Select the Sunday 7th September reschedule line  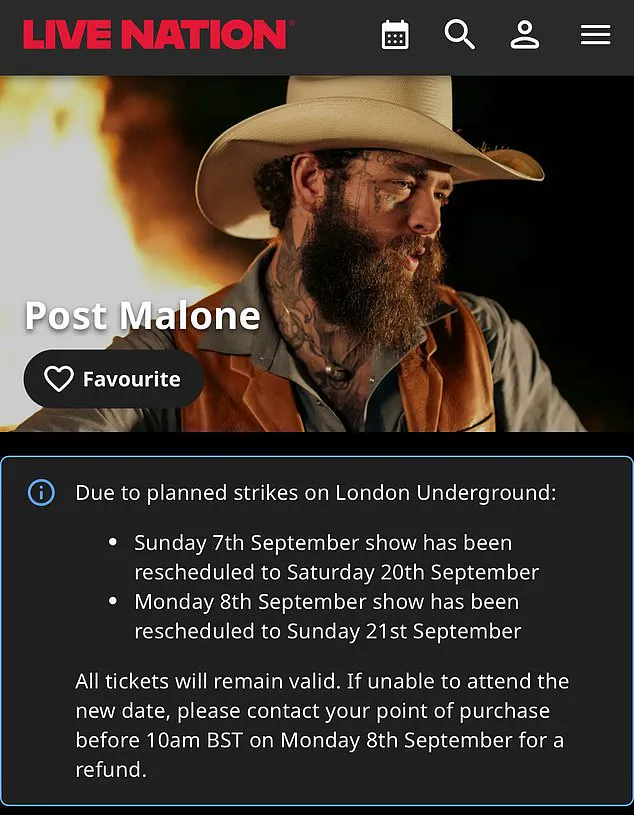[x=323, y=543]
